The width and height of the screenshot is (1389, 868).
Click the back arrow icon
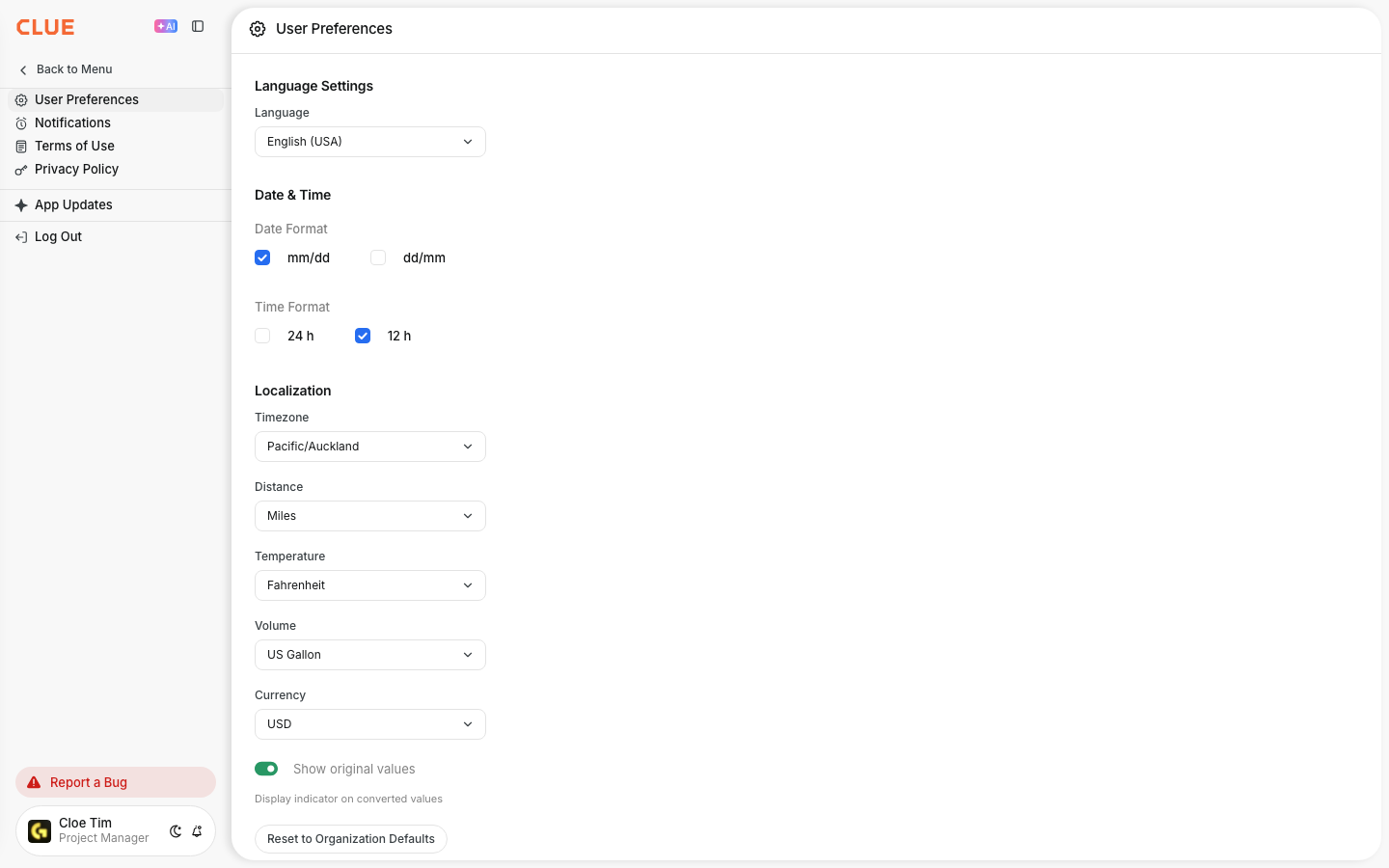point(23,69)
